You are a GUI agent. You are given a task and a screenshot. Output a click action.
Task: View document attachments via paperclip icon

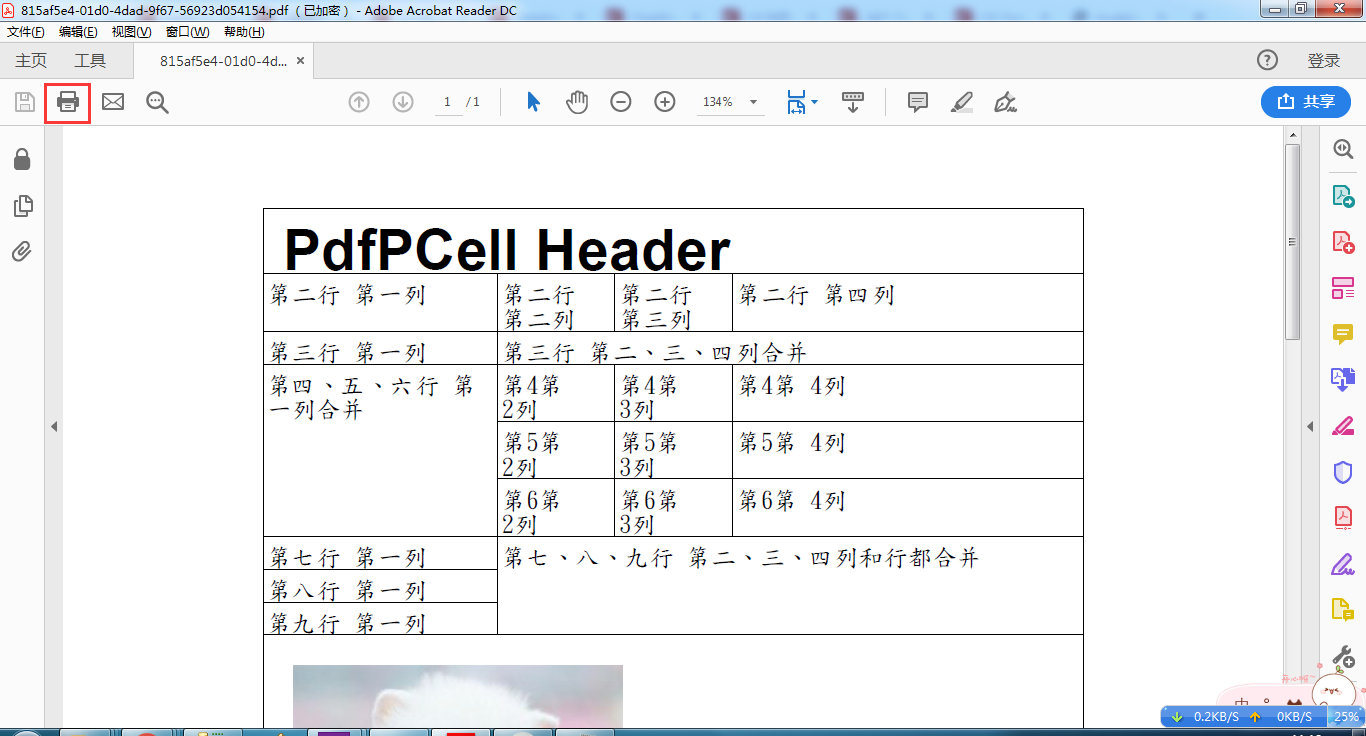coord(22,251)
